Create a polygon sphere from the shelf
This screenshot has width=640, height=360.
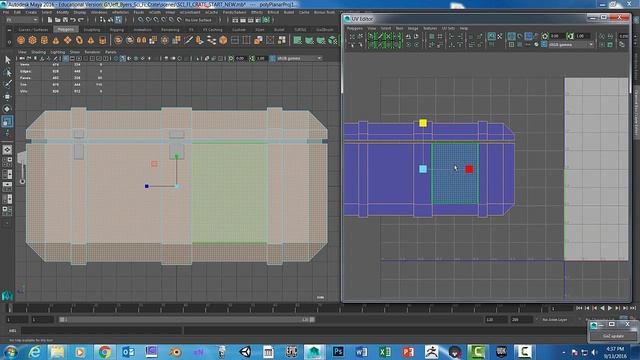21,40
